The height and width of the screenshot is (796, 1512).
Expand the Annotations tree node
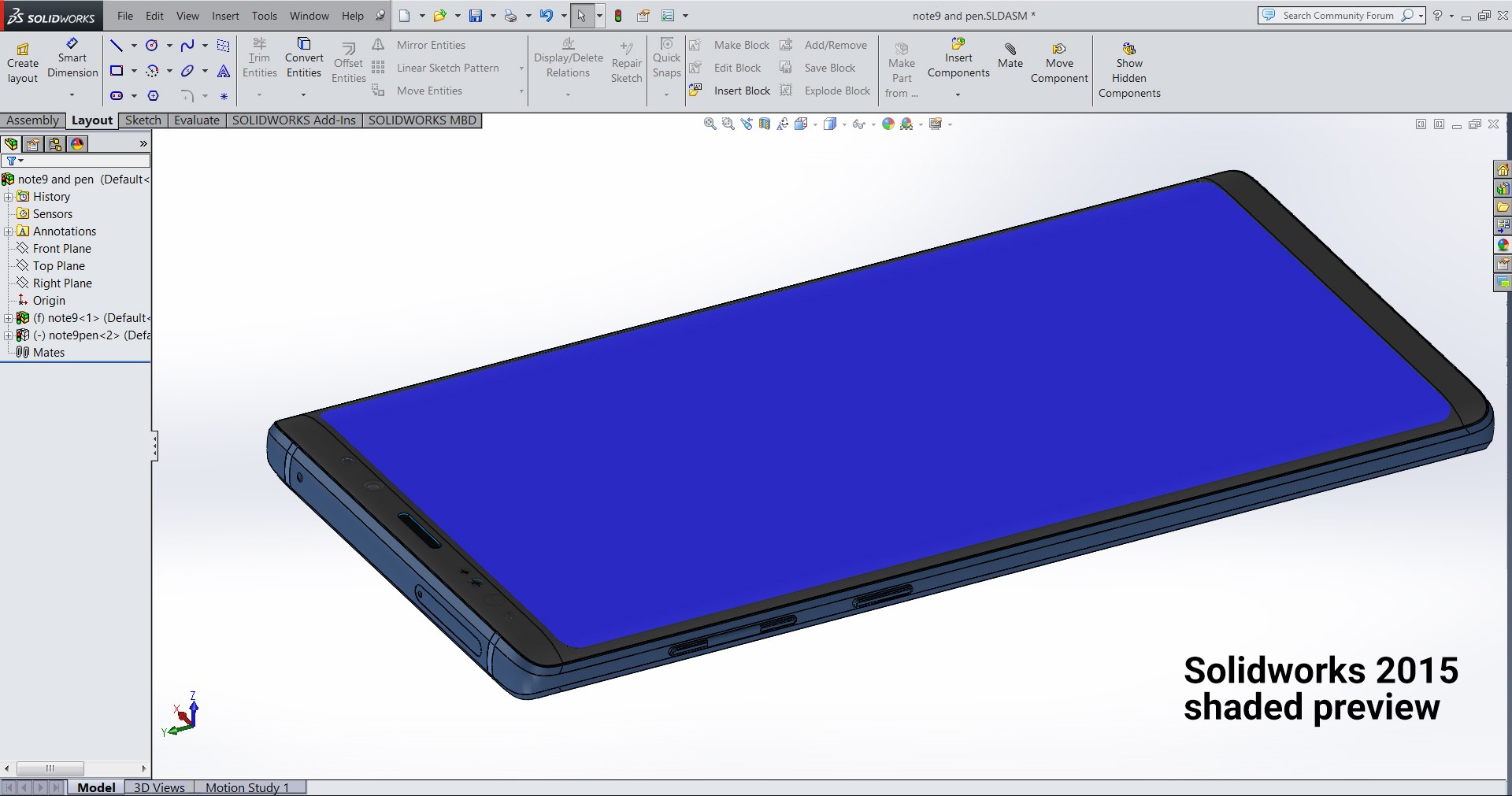pos(8,231)
